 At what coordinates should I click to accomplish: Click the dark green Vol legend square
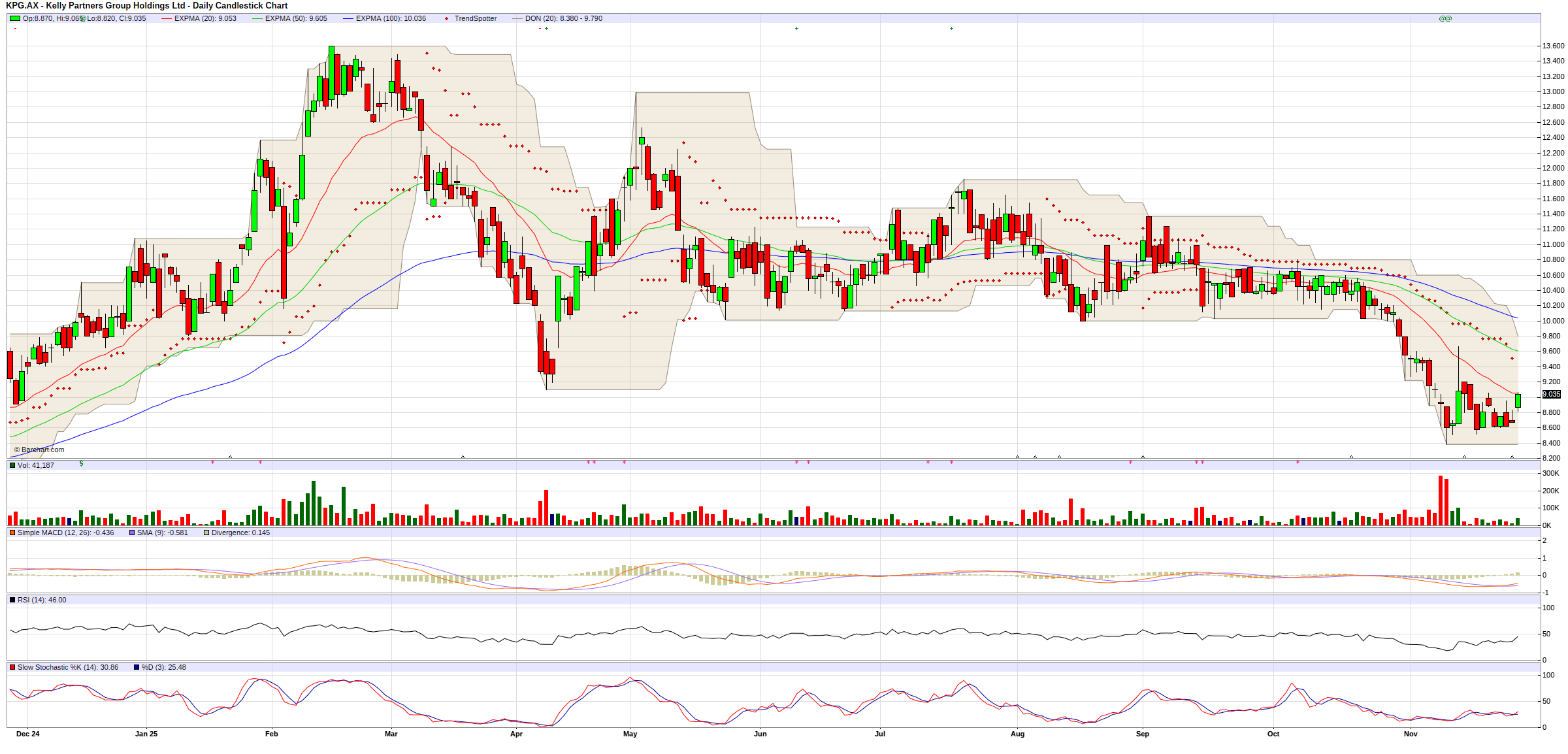coord(12,465)
